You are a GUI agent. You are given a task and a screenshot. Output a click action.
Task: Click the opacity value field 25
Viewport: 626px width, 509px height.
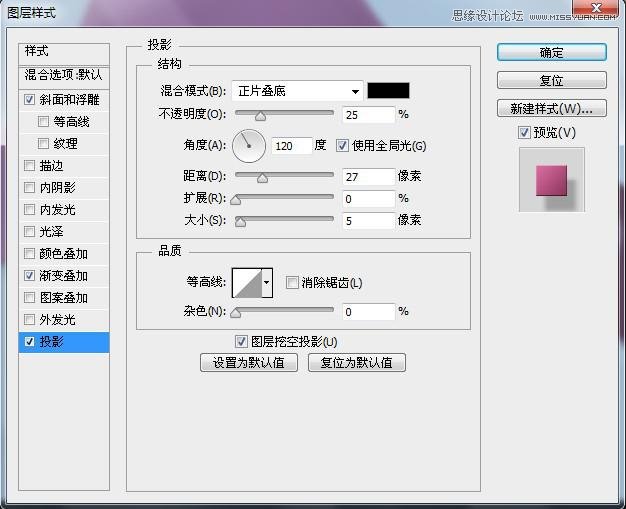(x=368, y=115)
